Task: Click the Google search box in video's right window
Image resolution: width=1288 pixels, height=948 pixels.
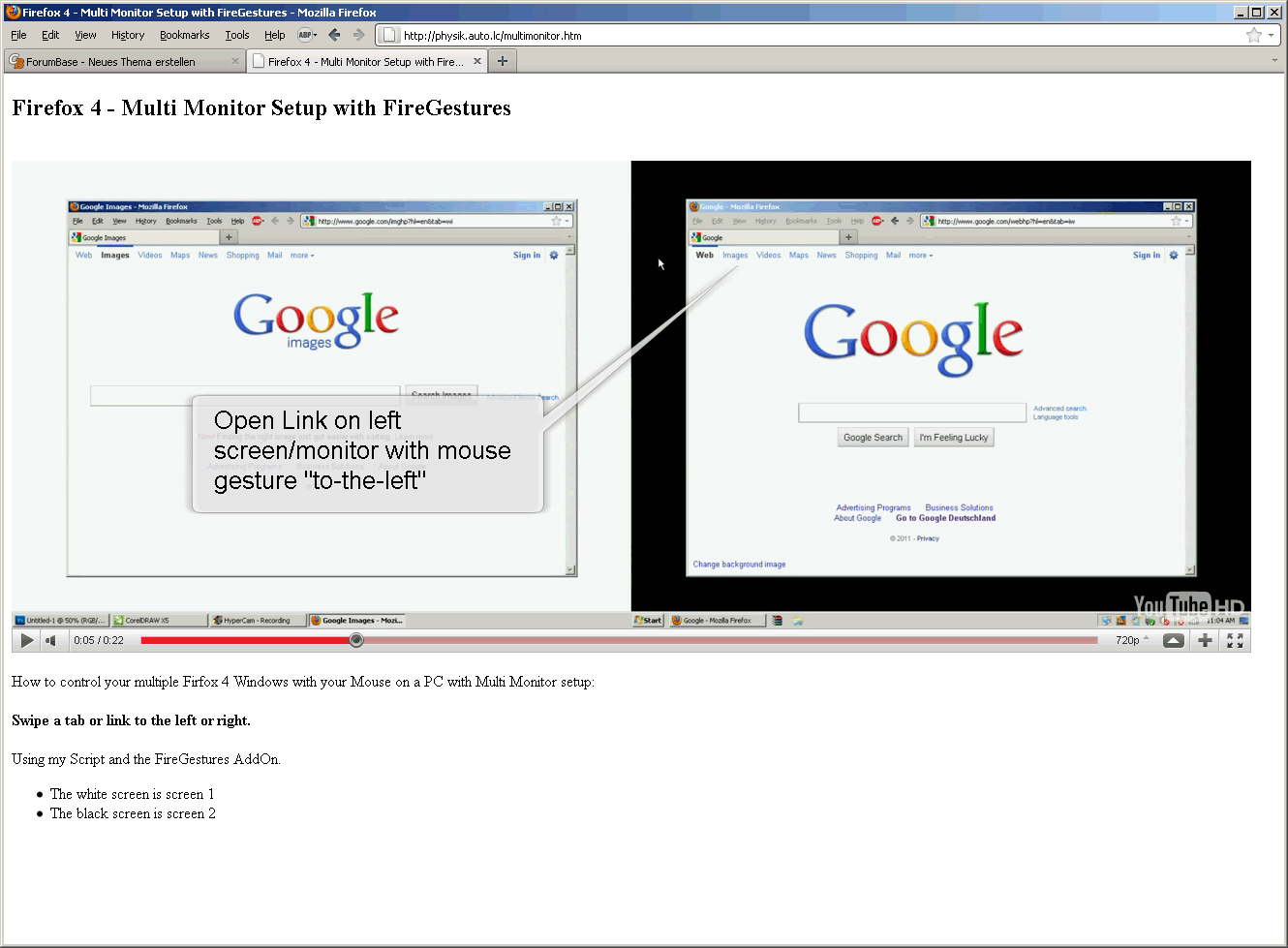Action: [912, 413]
